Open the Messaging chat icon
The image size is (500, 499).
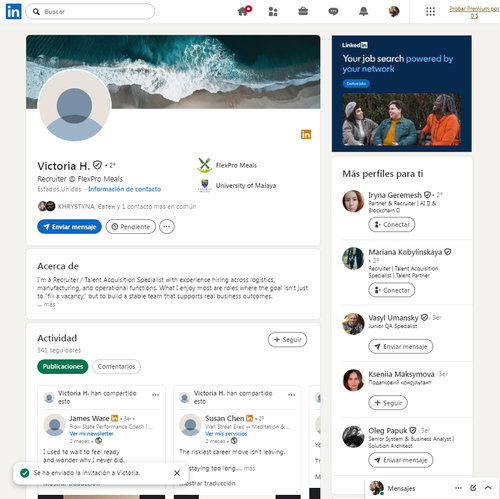pos(333,12)
